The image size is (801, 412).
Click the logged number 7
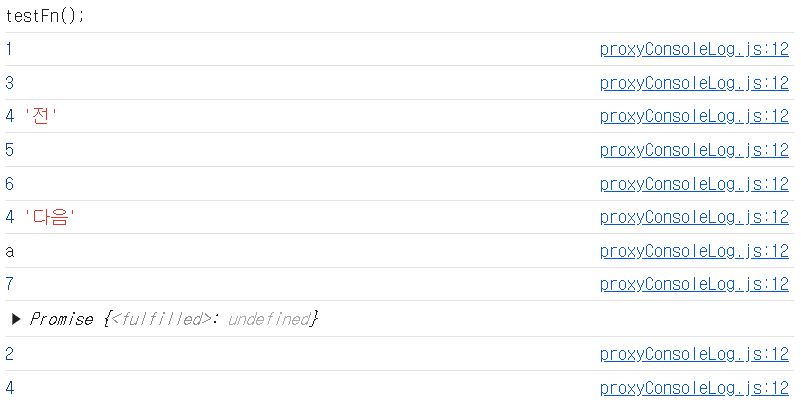click(x=9, y=284)
